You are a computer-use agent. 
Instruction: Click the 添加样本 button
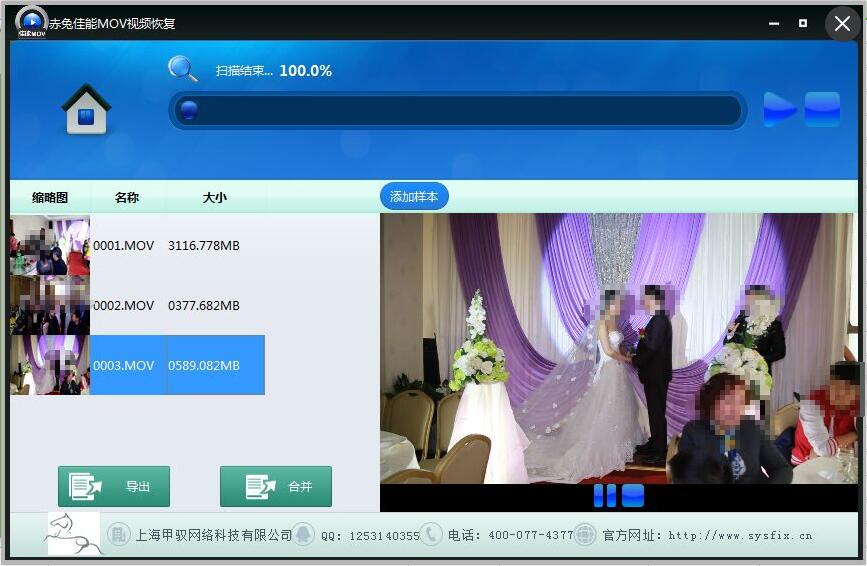414,196
